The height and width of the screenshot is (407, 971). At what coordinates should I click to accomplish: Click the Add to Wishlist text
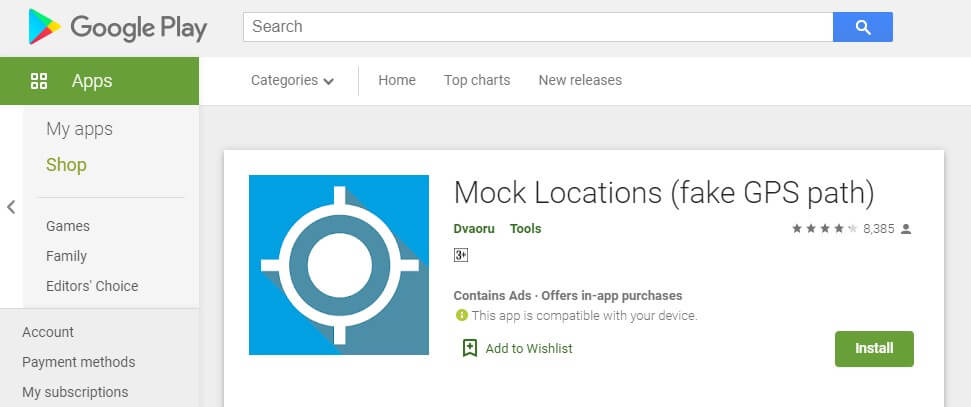529,349
